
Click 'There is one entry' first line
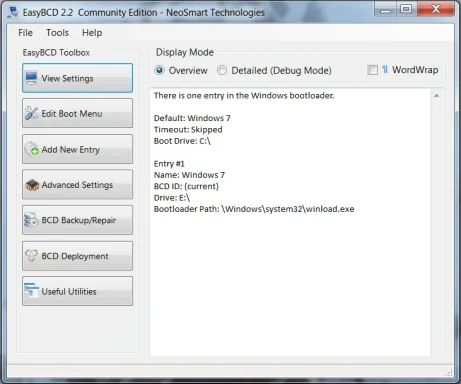[244, 96]
